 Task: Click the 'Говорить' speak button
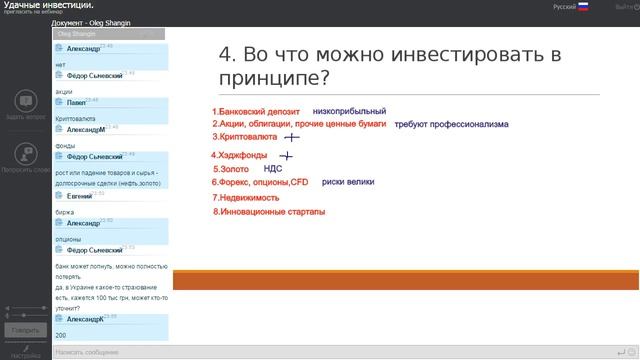pos(26,330)
